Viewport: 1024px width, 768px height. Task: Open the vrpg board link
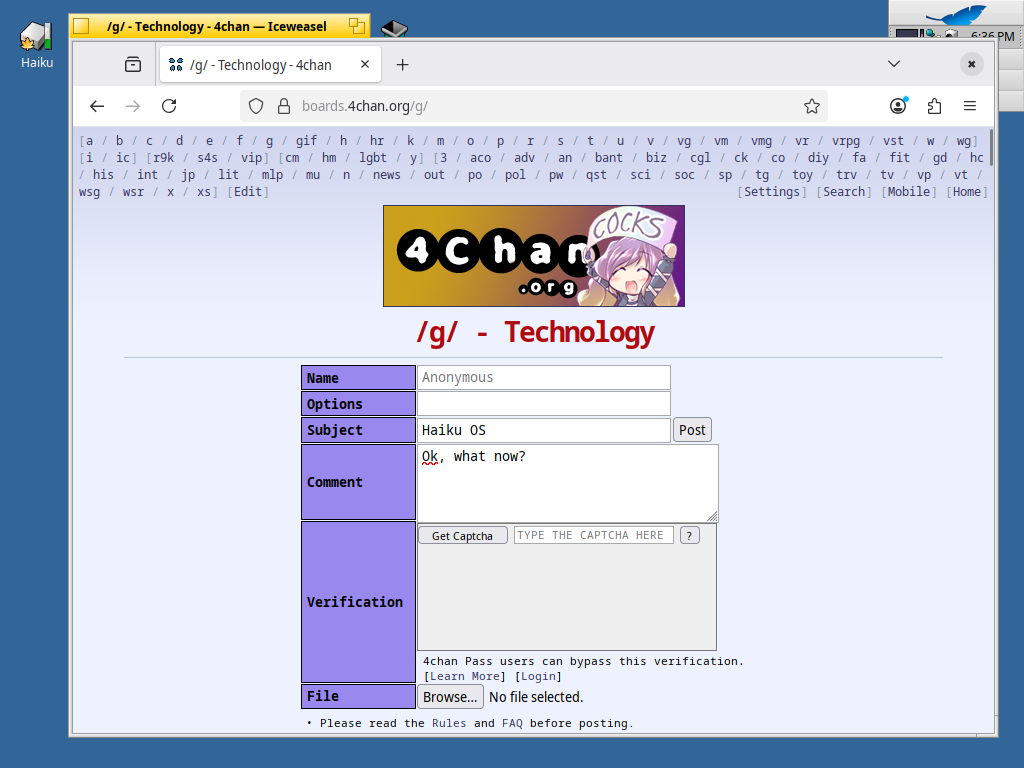846,140
